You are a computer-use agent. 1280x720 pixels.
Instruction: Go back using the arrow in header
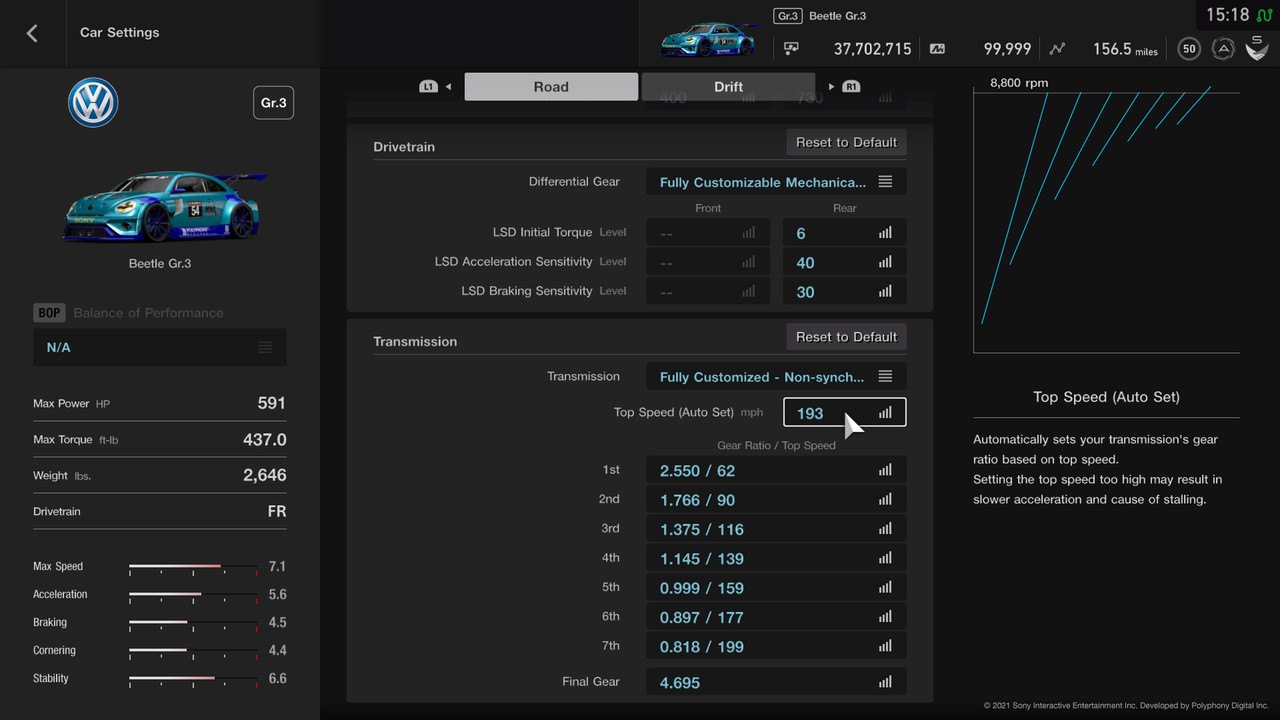[32, 33]
